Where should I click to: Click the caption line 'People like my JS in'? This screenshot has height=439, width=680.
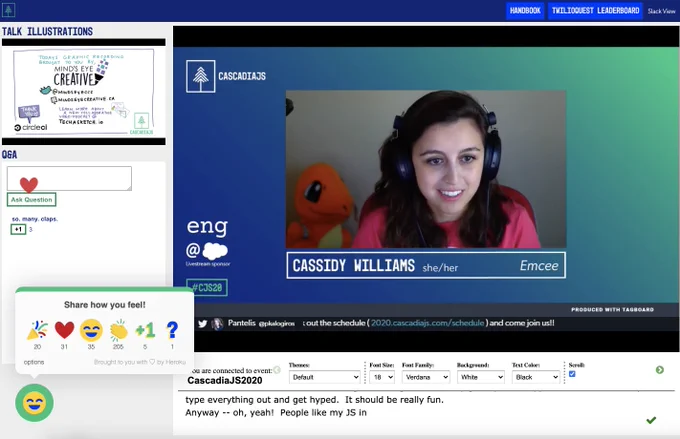(323, 413)
